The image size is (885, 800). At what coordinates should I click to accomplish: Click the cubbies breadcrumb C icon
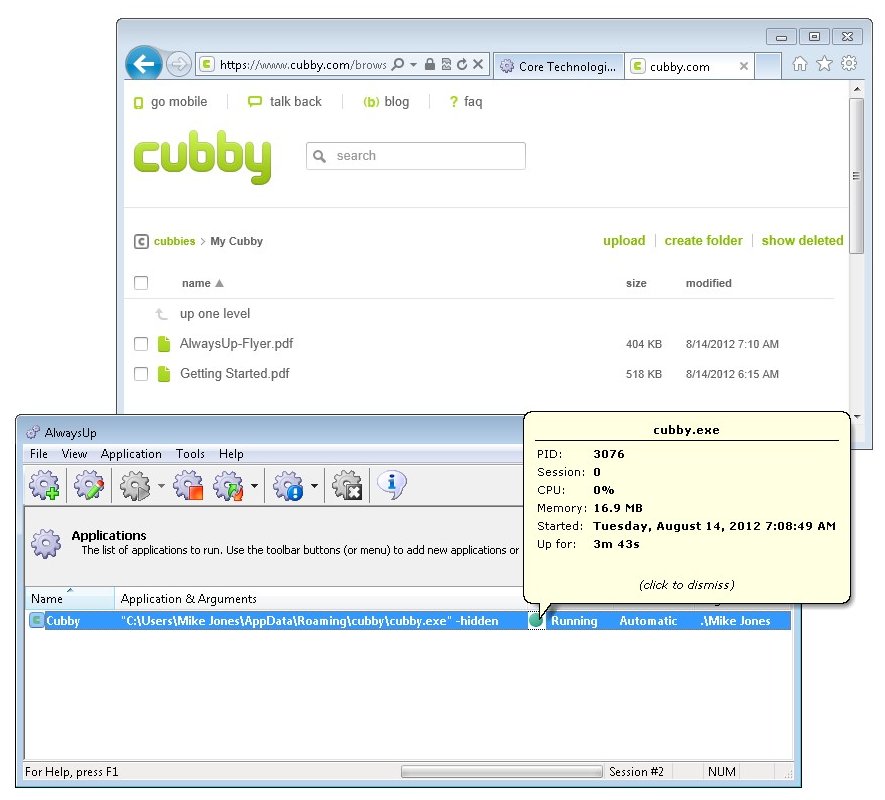pyautogui.click(x=141, y=242)
